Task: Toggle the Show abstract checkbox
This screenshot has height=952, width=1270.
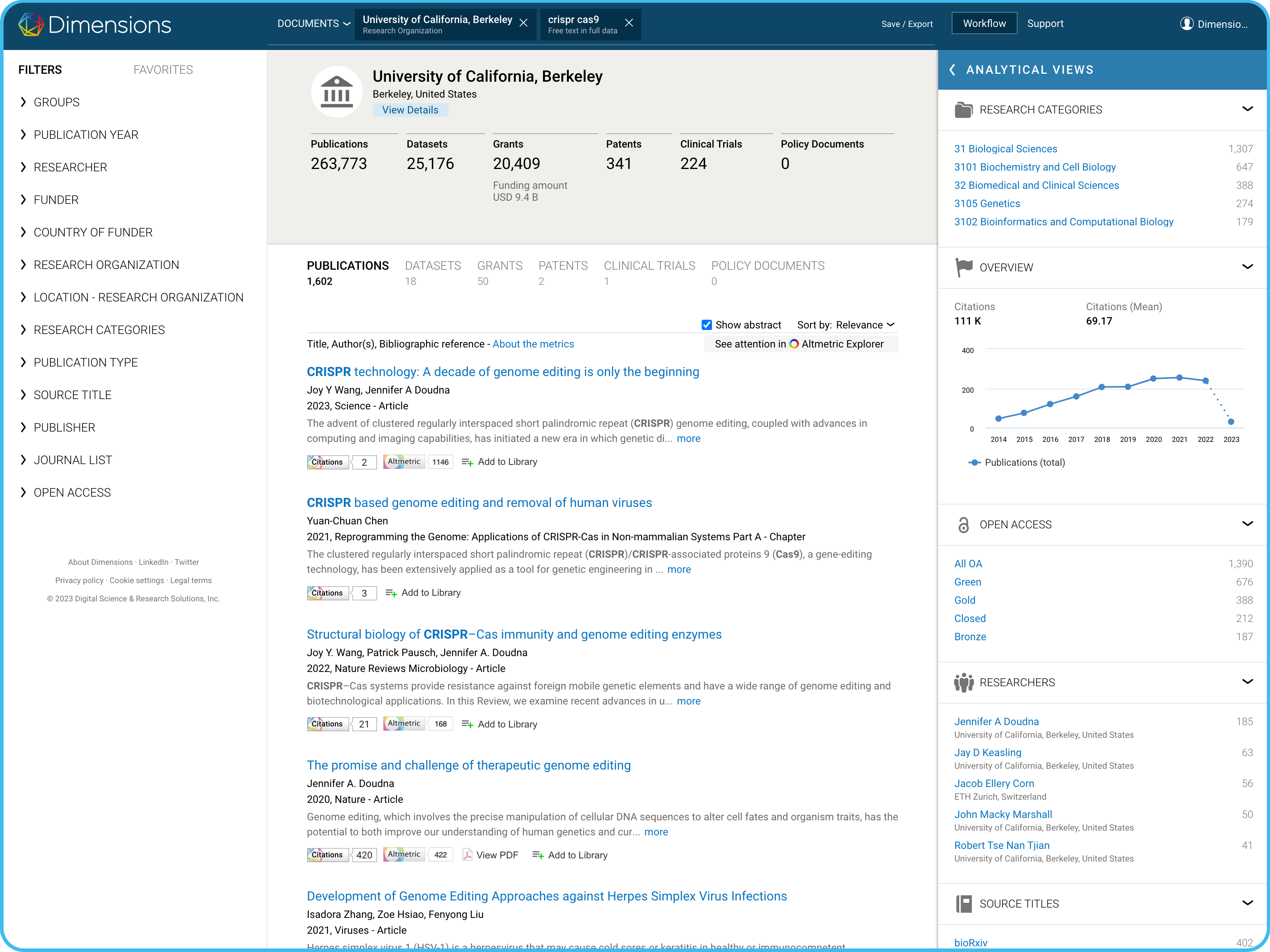Action: coord(707,325)
